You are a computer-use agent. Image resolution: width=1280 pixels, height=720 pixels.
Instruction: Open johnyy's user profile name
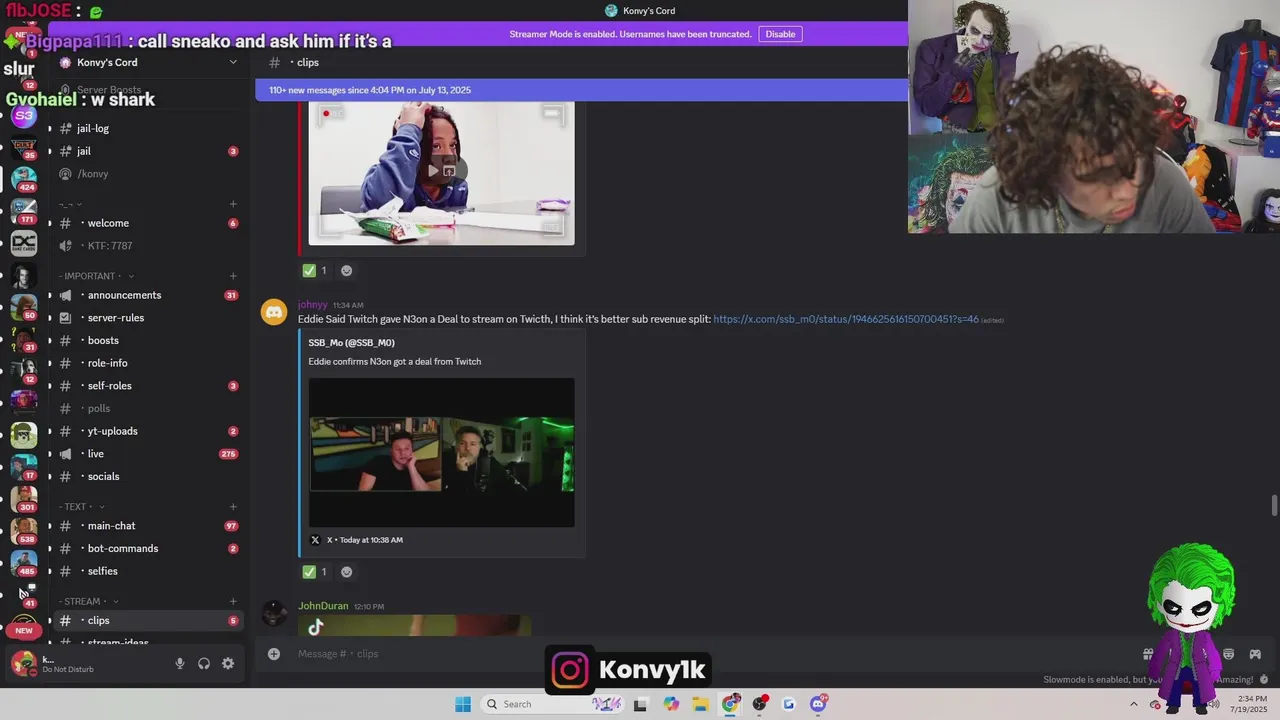(312, 304)
